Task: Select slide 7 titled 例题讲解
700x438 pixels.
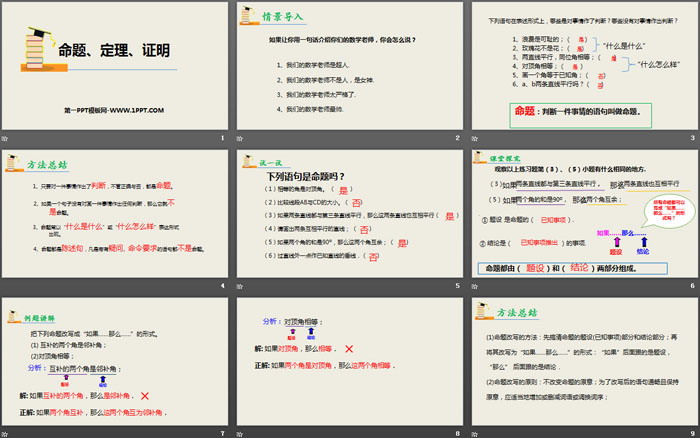Action: 115,363
